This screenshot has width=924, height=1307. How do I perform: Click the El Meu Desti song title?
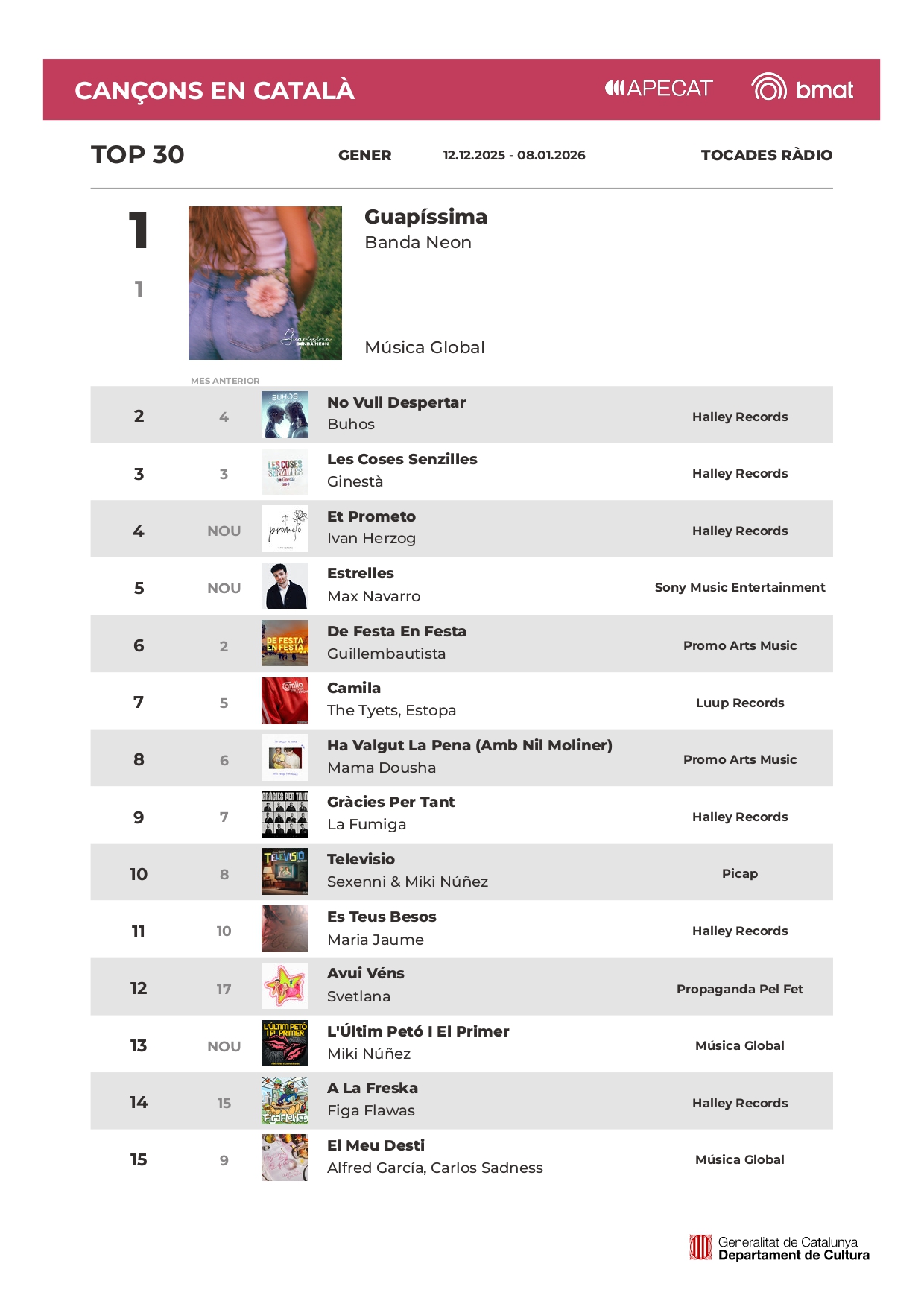pyautogui.click(x=376, y=1145)
